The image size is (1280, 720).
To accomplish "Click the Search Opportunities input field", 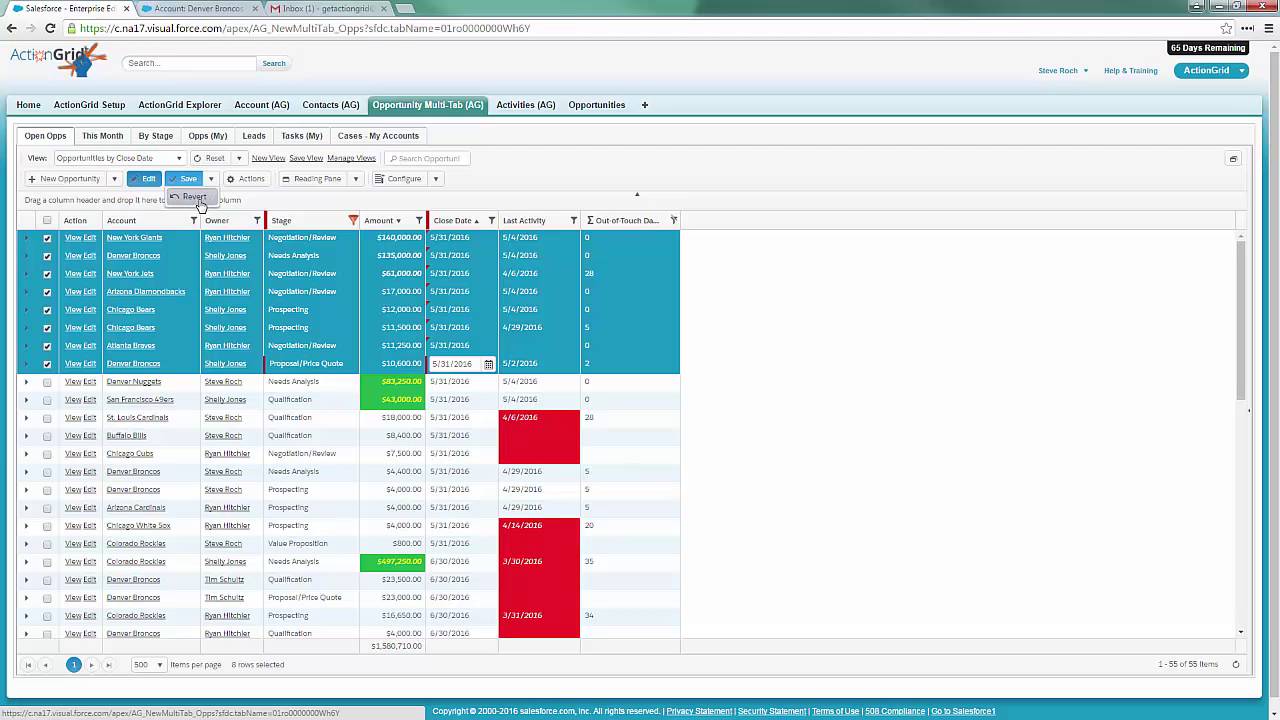I will [428, 158].
